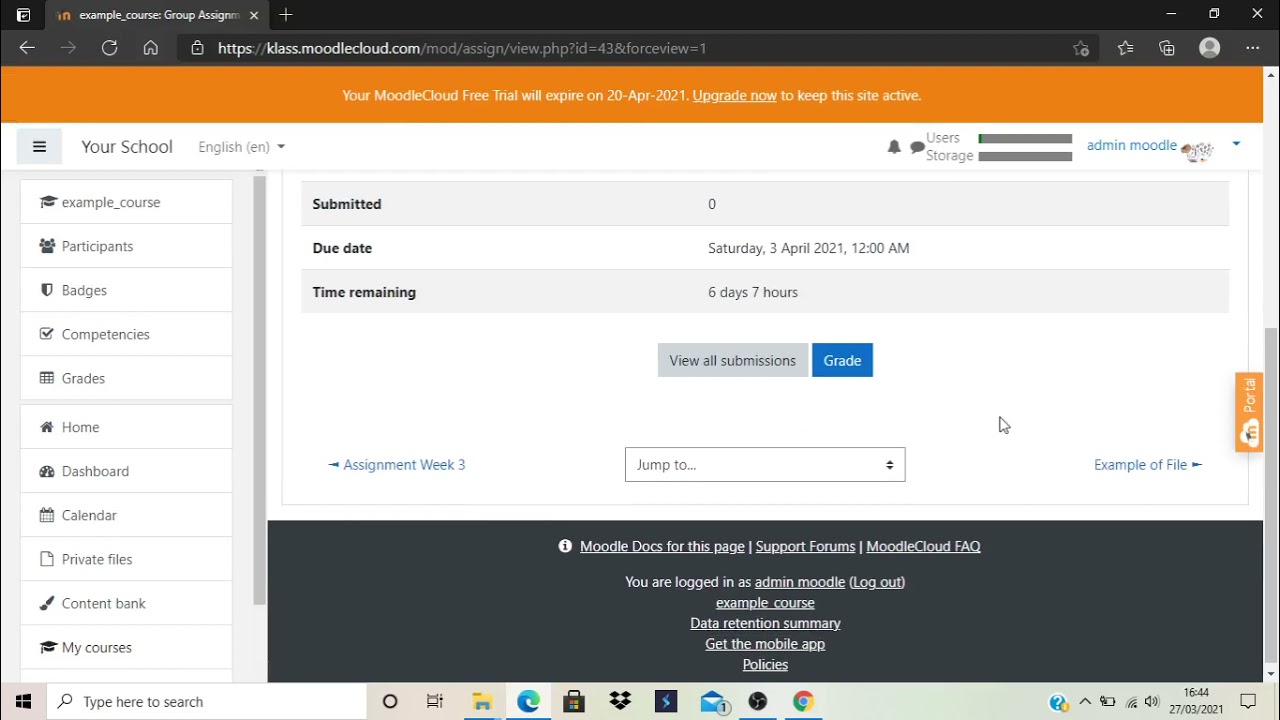
Task: Click the Private files document icon
Action: [x=47, y=559]
